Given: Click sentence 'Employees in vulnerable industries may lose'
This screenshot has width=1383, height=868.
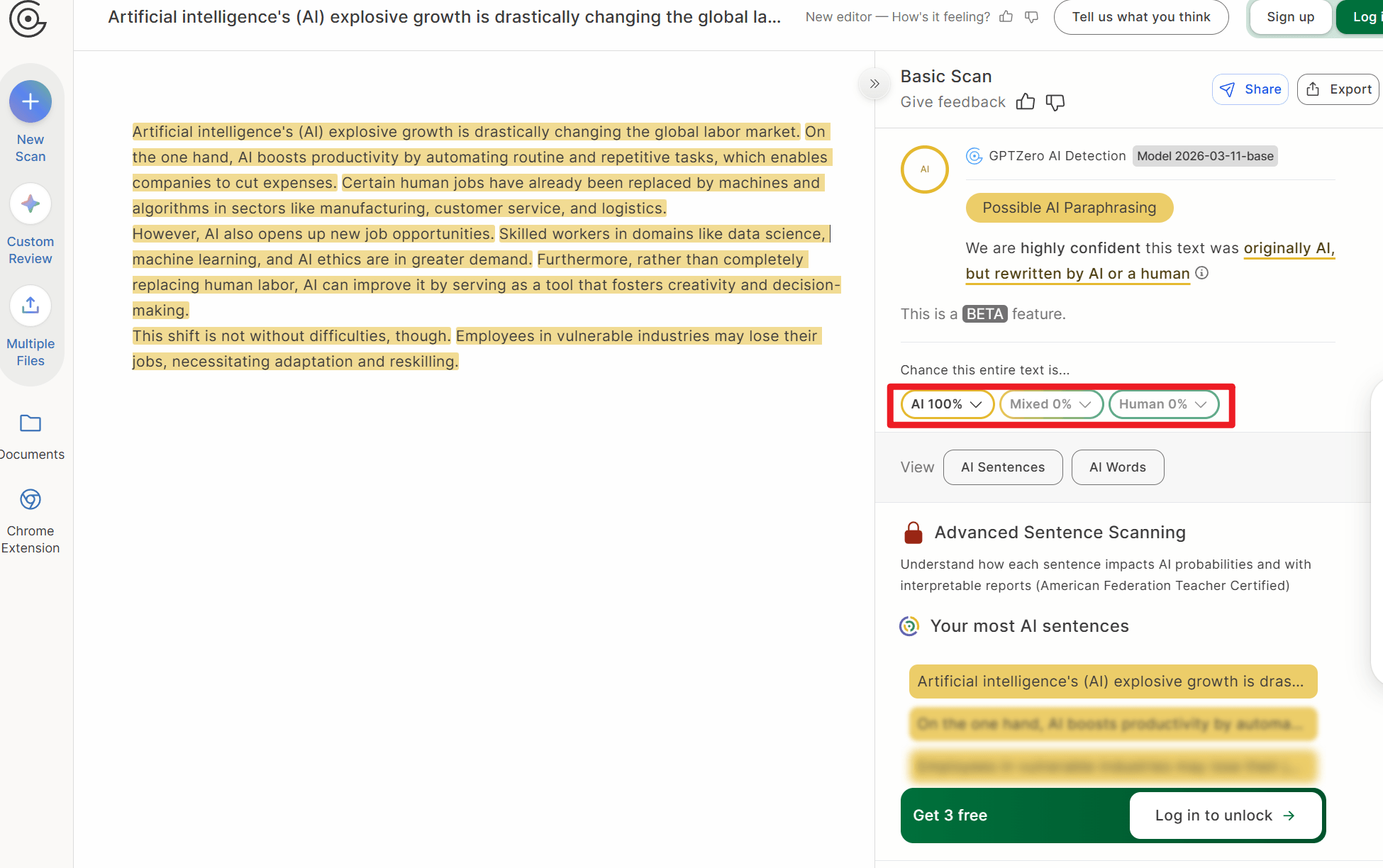Looking at the screenshot, I should pos(637,336).
